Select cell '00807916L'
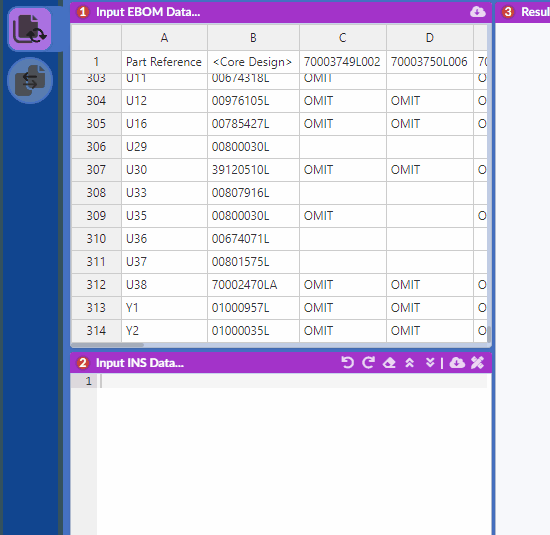Screen dimensions: 550x535 click(253, 193)
